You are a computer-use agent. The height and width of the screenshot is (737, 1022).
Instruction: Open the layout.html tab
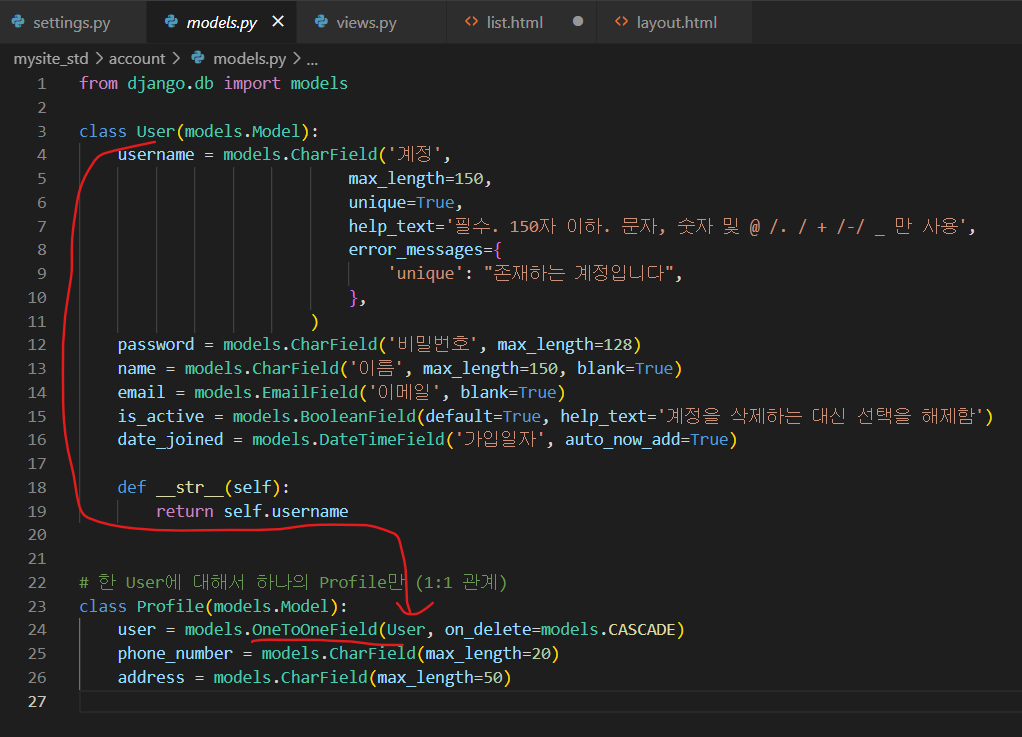pyautogui.click(x=677, y=22)
